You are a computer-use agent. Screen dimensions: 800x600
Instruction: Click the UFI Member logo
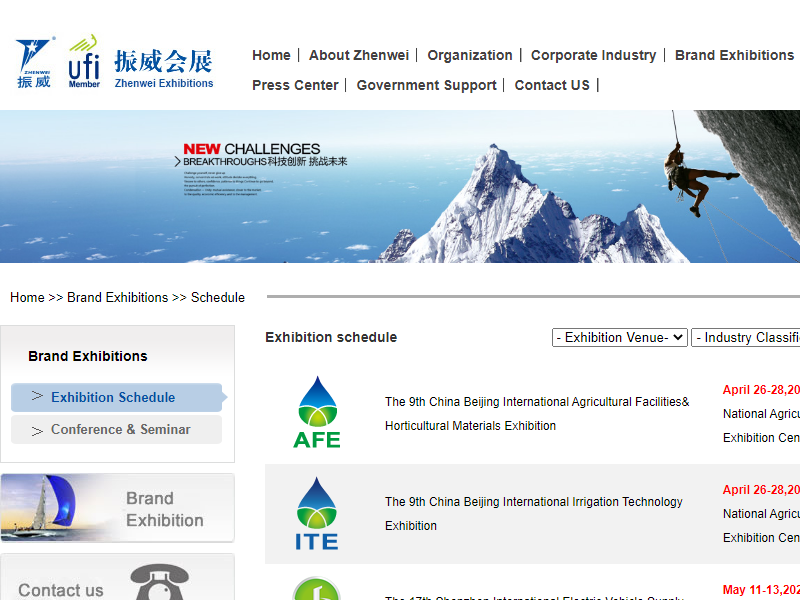(x=84, y=61)
